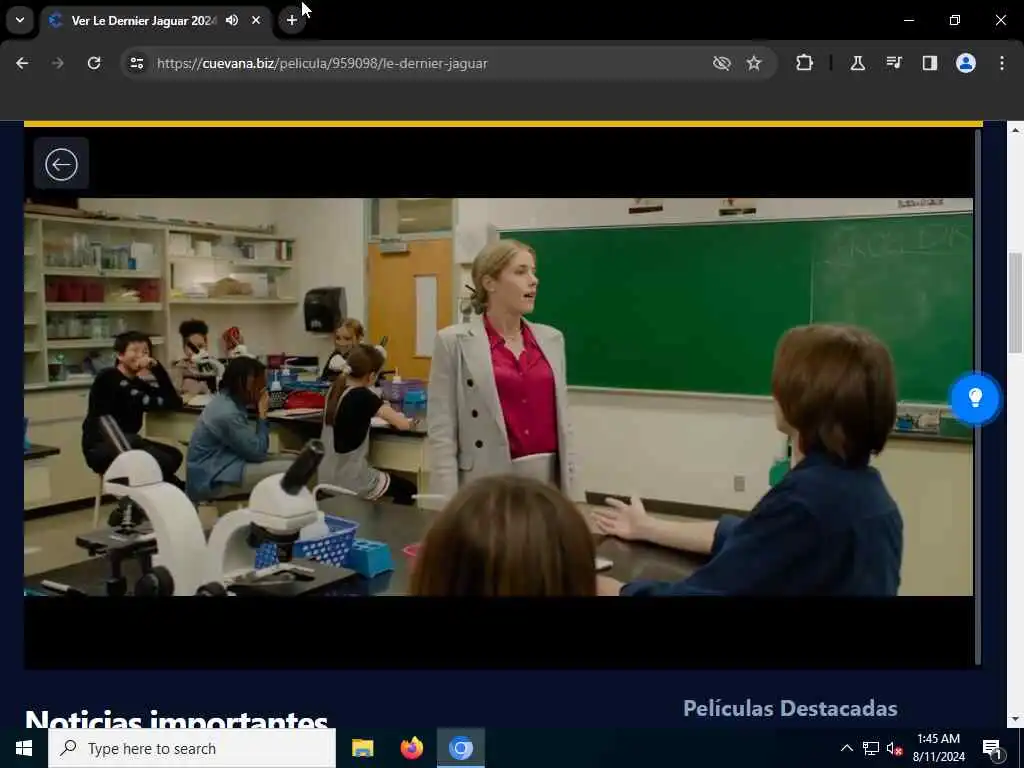Mute the tab via its speaker icon

click(x=232, y=20)
